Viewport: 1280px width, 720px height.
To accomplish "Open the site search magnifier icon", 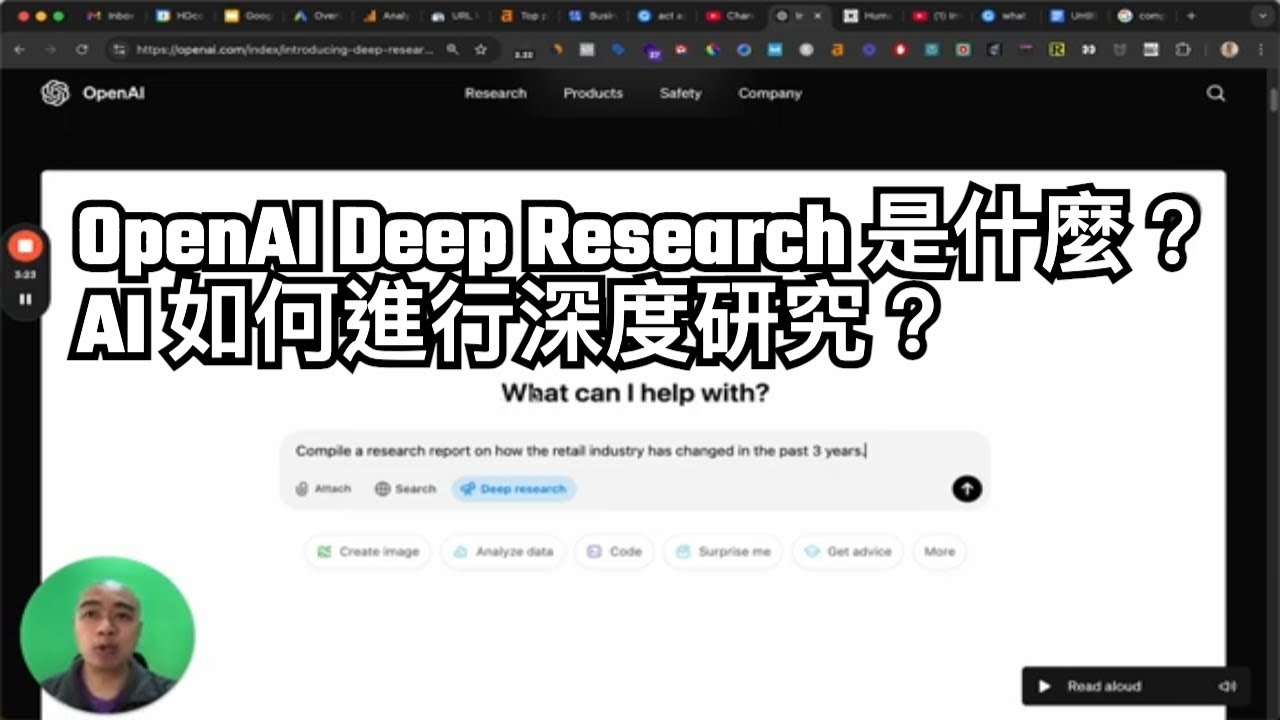I will (1216, 93).
